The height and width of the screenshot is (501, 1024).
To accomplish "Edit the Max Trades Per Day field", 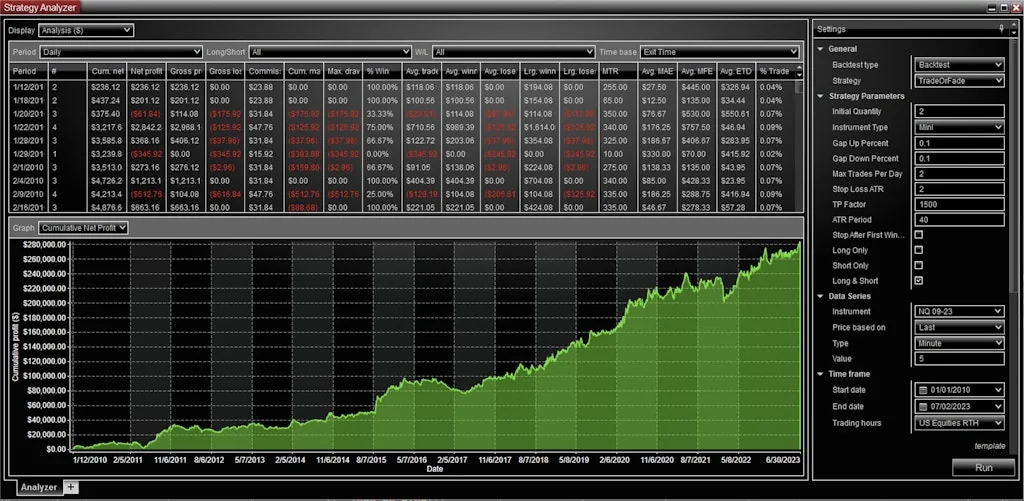I will point(959,174).
